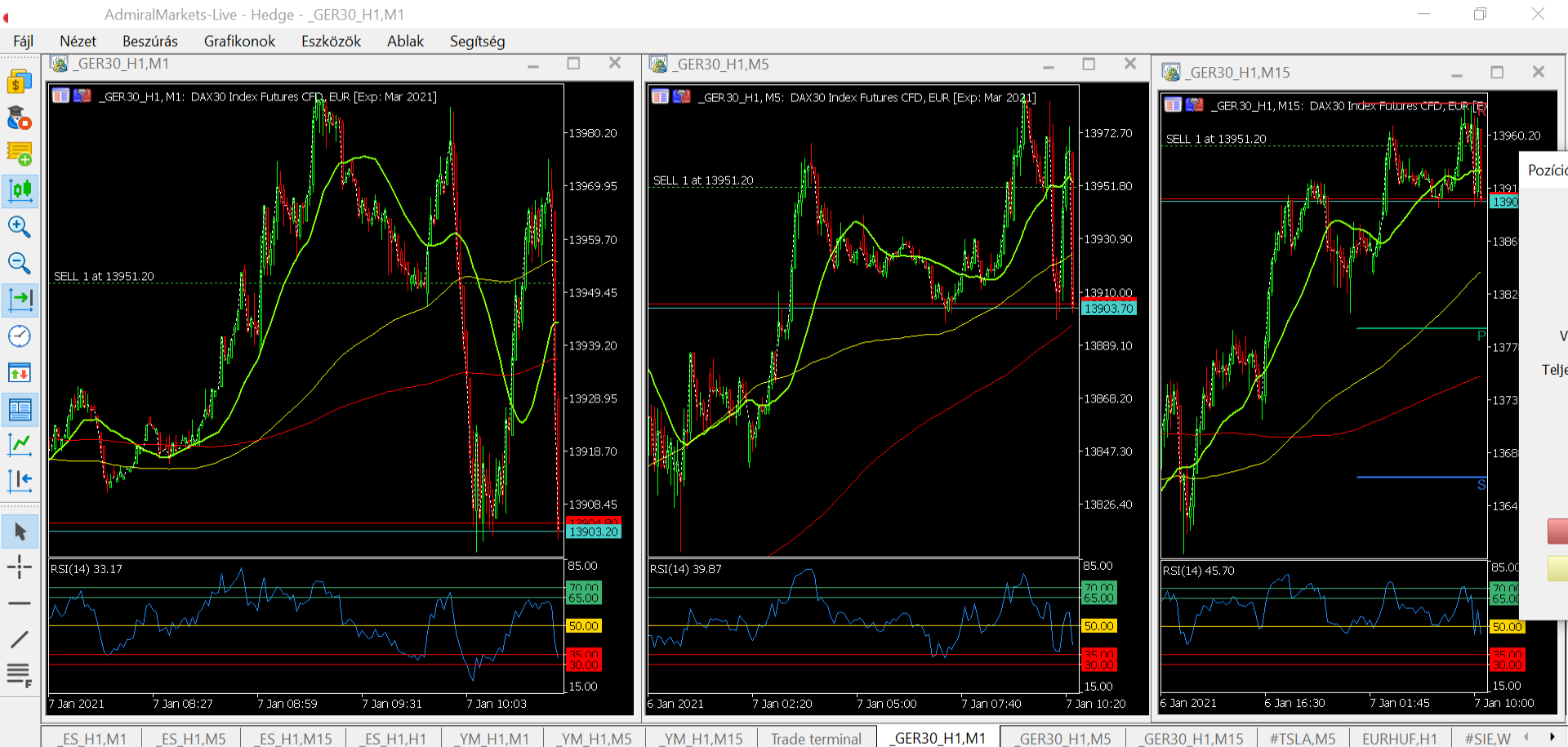This screenshot has width=1568, height=747.
Task: Toggle candlestick chart mode
Action: click(x=20, y=190)
